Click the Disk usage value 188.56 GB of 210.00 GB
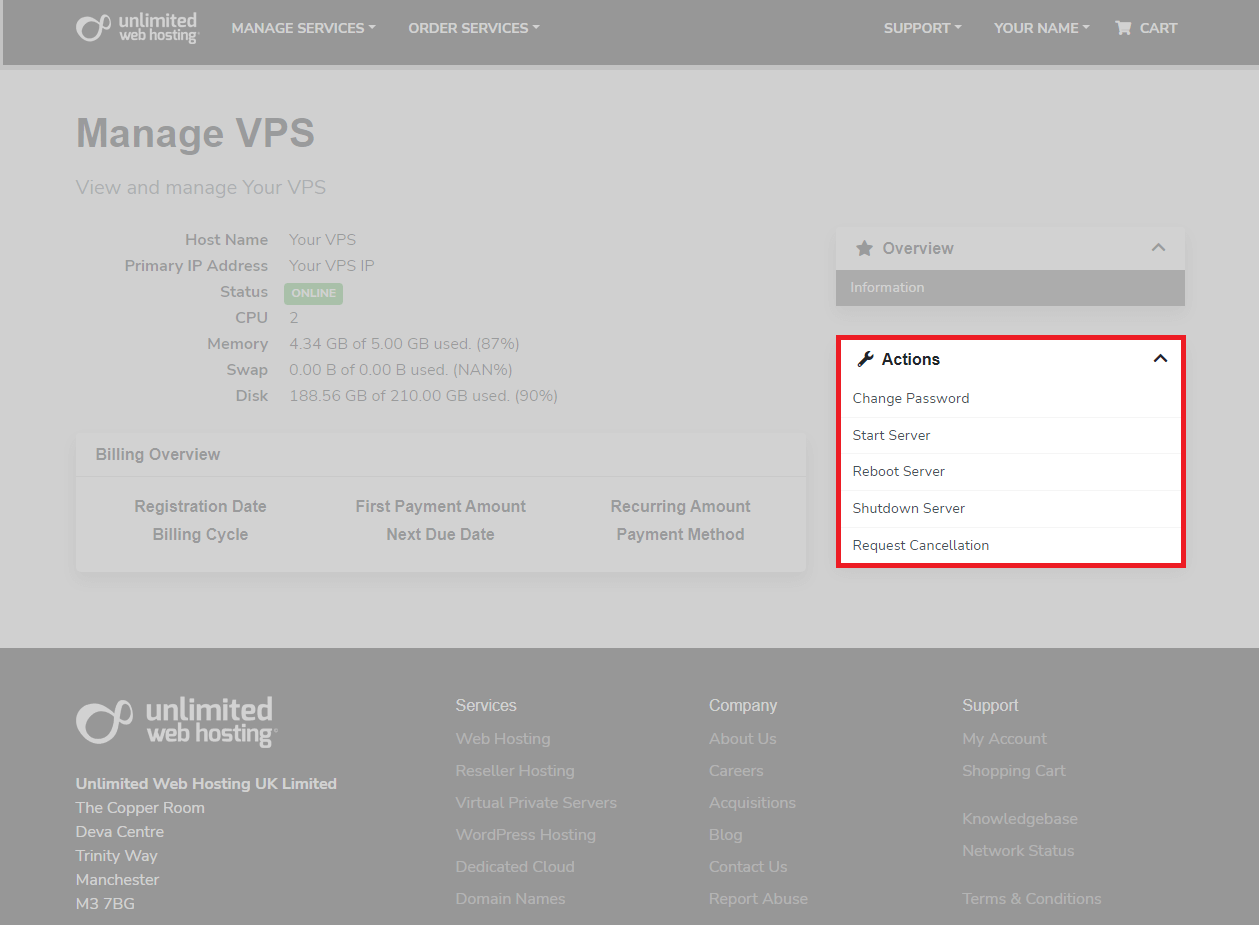Image resolution: width=1259 pixels, height=925 pixels. 423,396
